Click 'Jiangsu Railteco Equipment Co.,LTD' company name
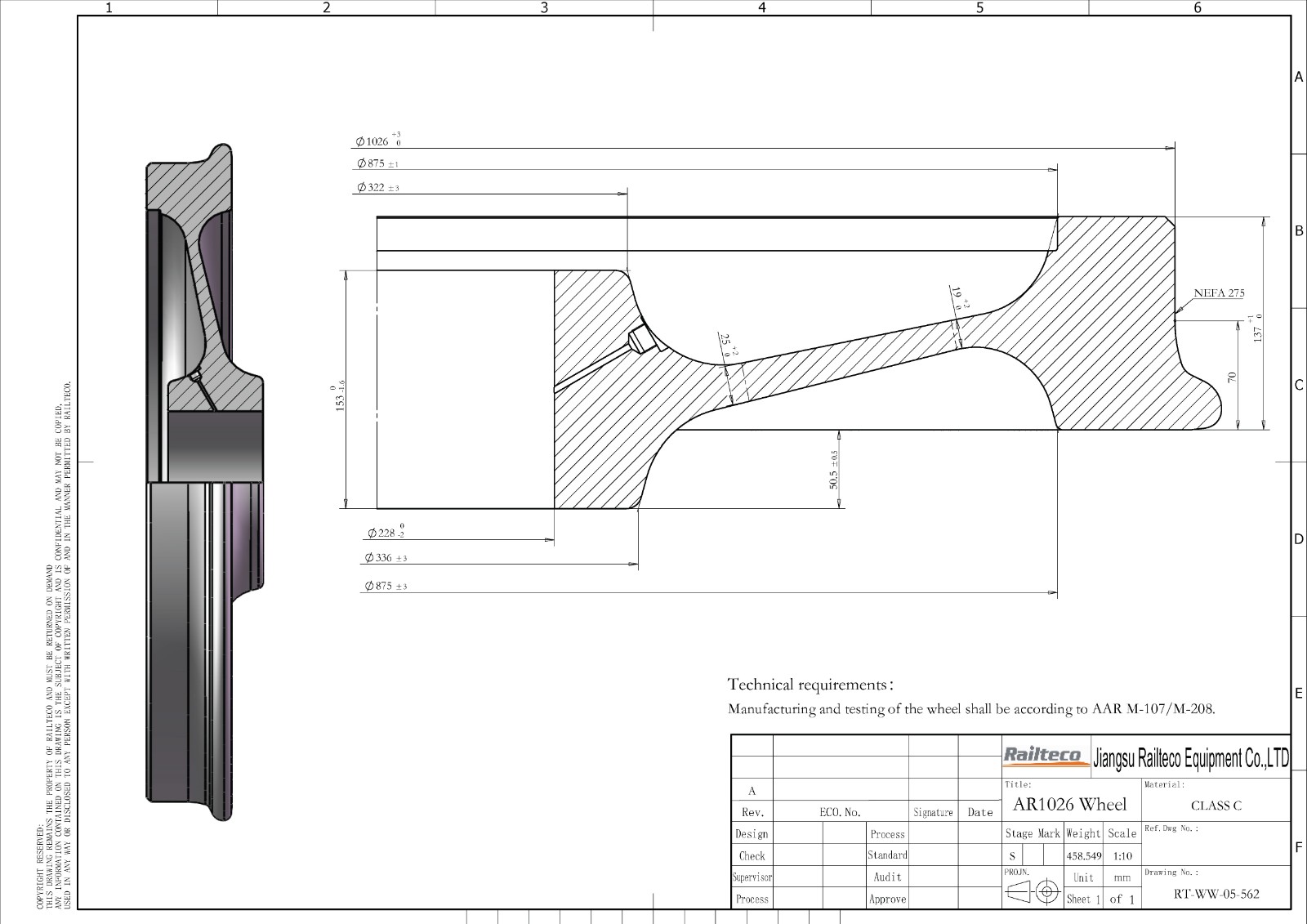The width and height of the screenshot is (1307, 924). 1190,758
